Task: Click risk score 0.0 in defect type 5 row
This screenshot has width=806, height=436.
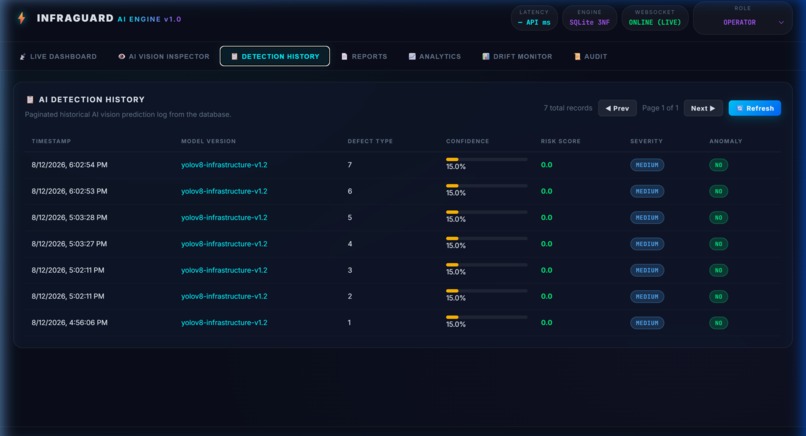Action: 546,217
